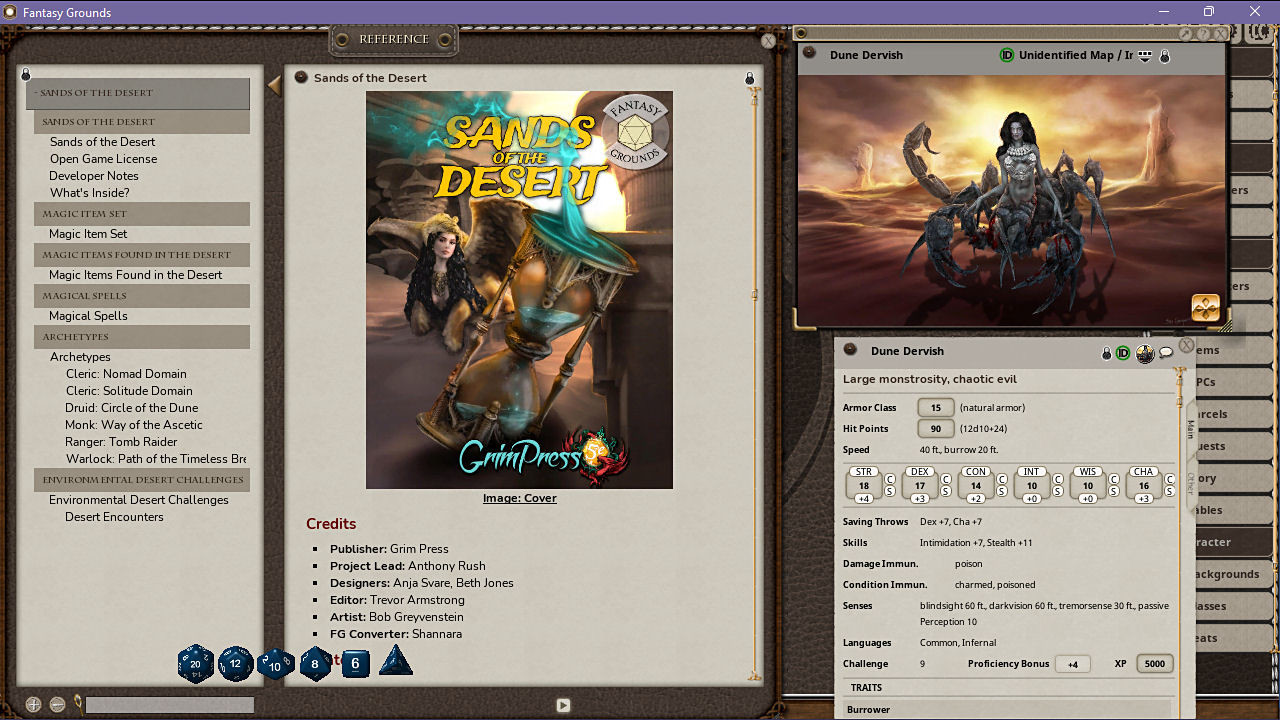The image size is (1280, 720).
Task: Collapse the reference index with the side chevron
Action: click(x=272, y=83)
